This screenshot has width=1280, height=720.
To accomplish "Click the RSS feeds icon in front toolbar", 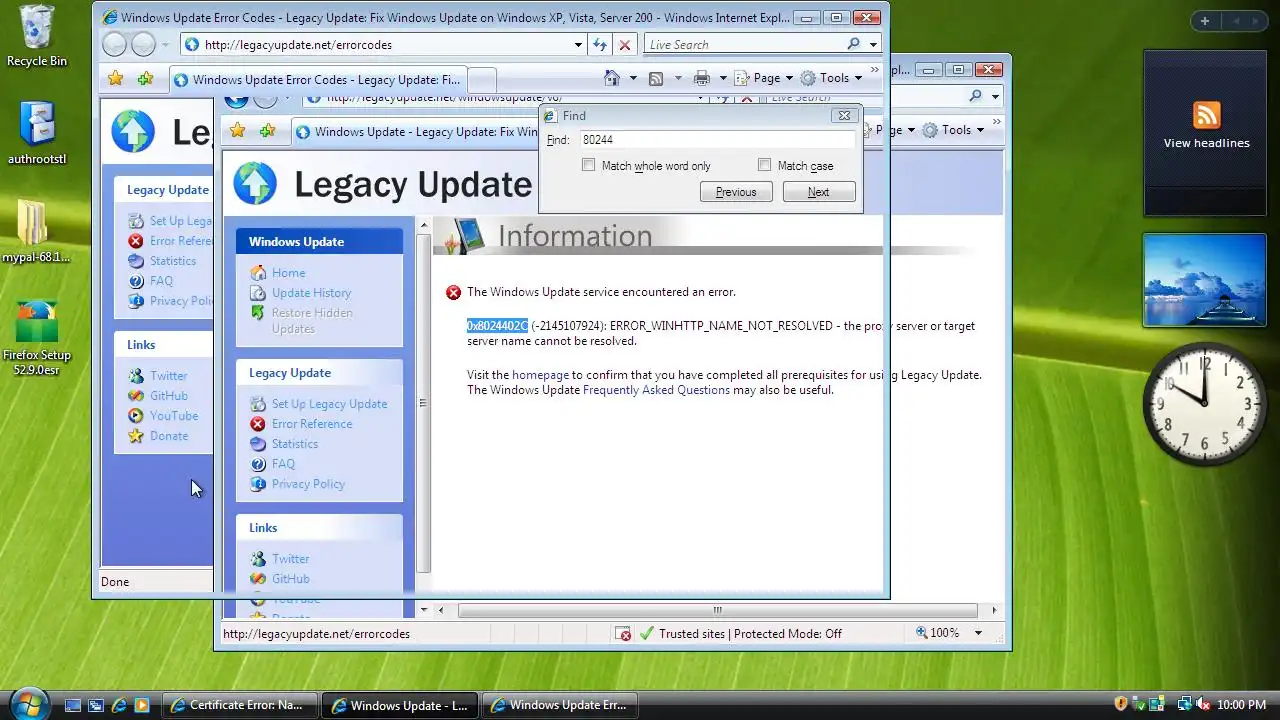I will [x=656, y=78].
